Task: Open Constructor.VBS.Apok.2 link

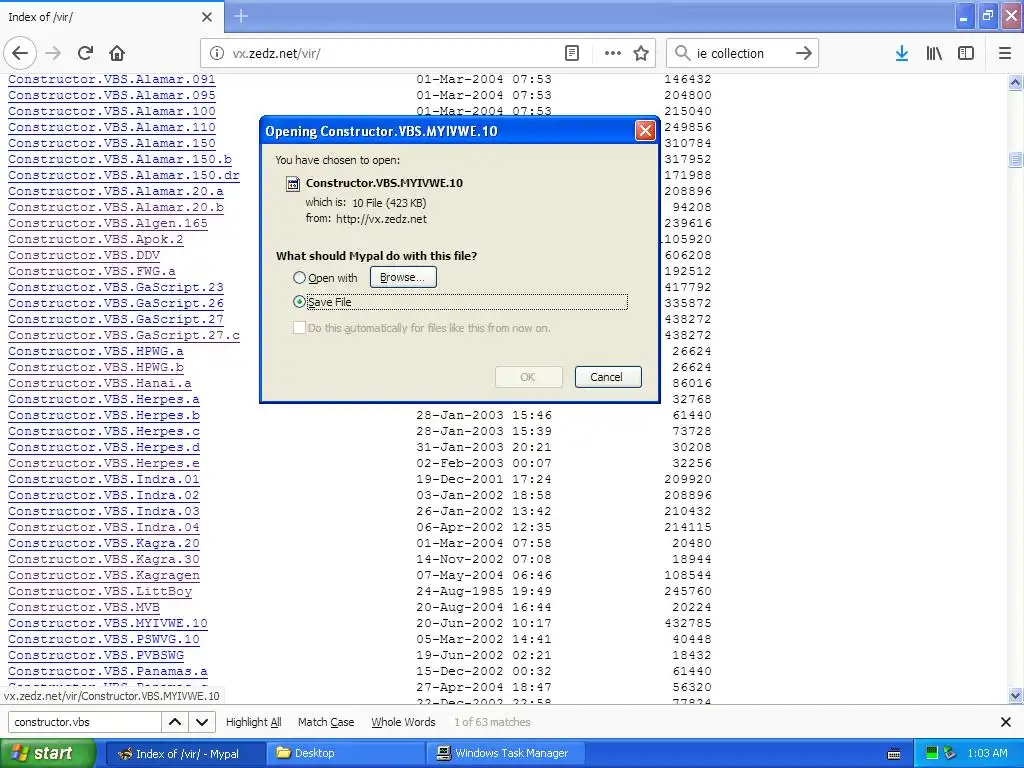Action: point(95,239)
